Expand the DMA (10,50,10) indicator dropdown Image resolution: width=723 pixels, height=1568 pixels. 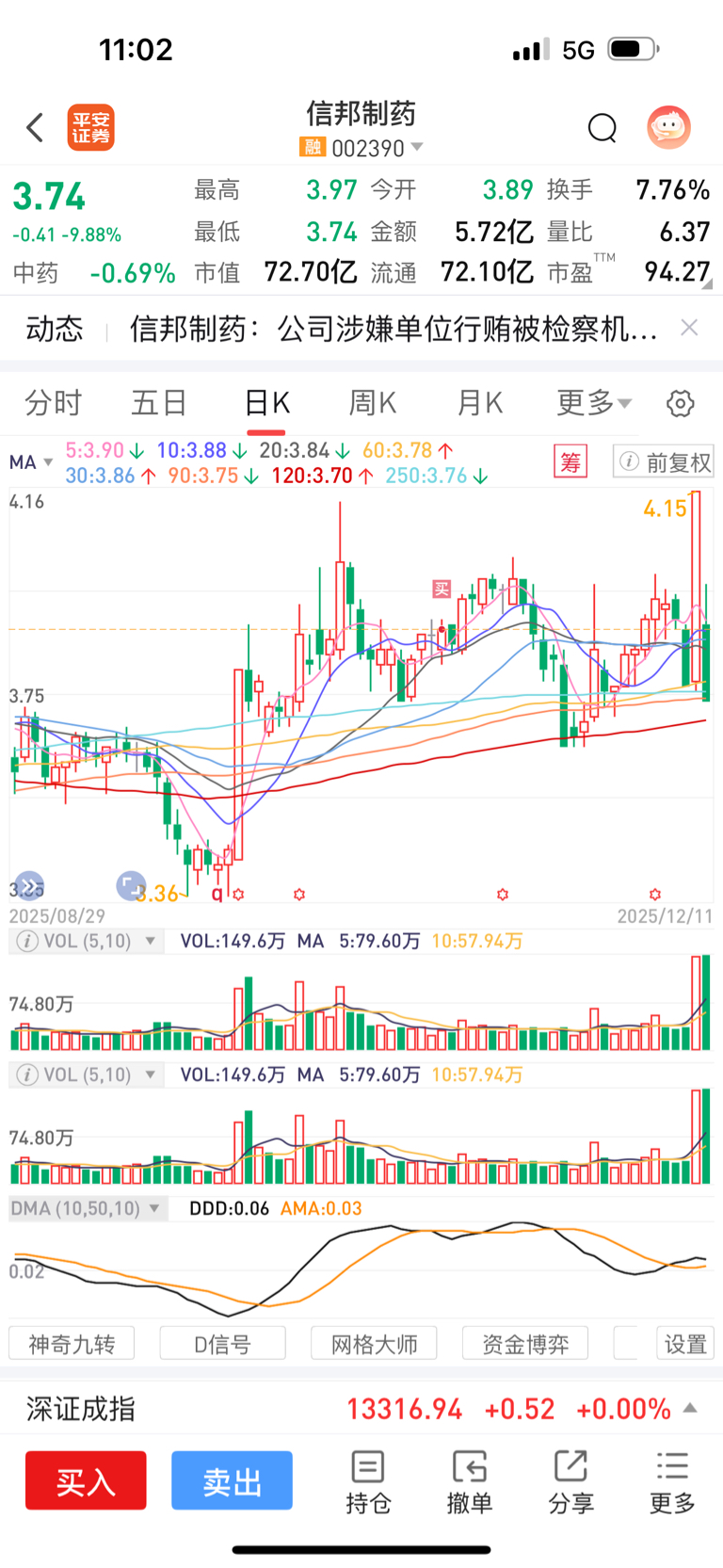(87, 1208)
